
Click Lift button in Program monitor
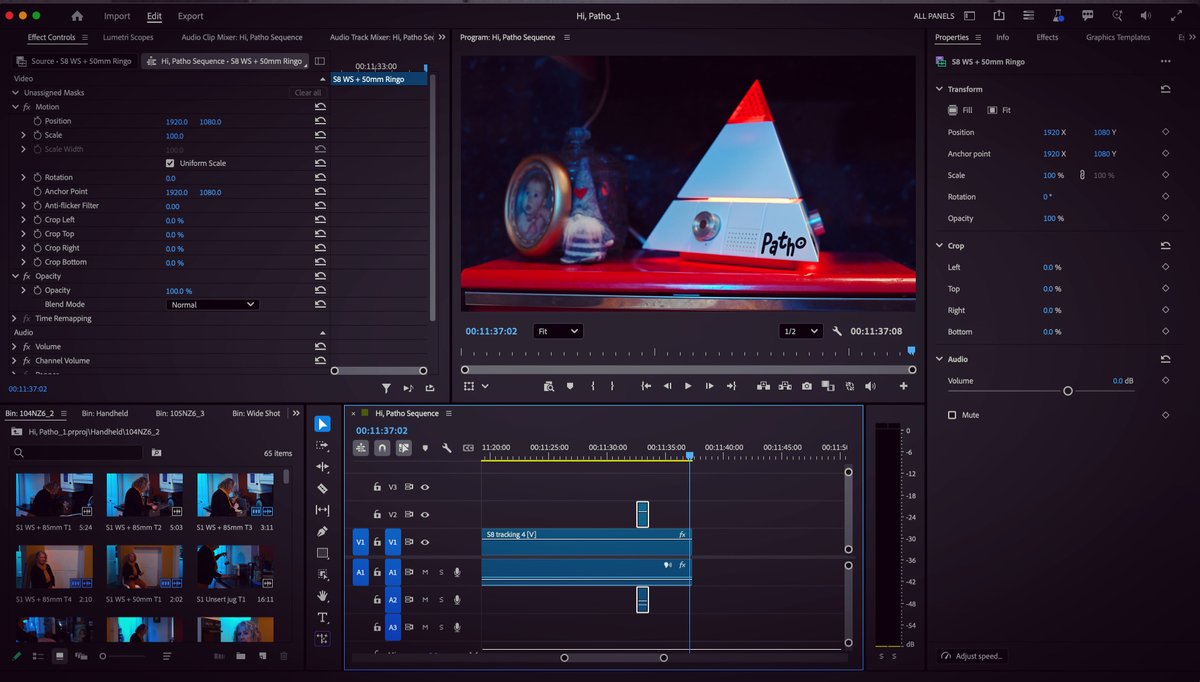click(x=763, y=386)
